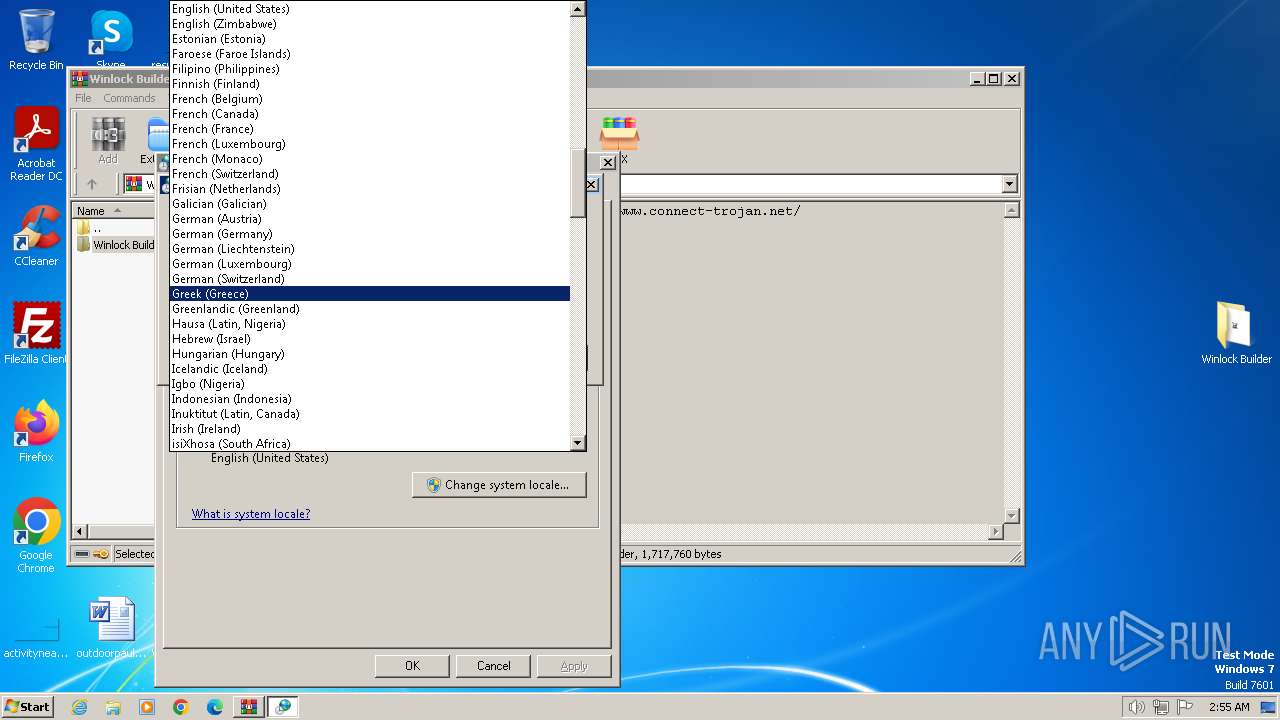Select English (United States) locale option
This screenshot has height=720, width=1280.
coord(369,9)
